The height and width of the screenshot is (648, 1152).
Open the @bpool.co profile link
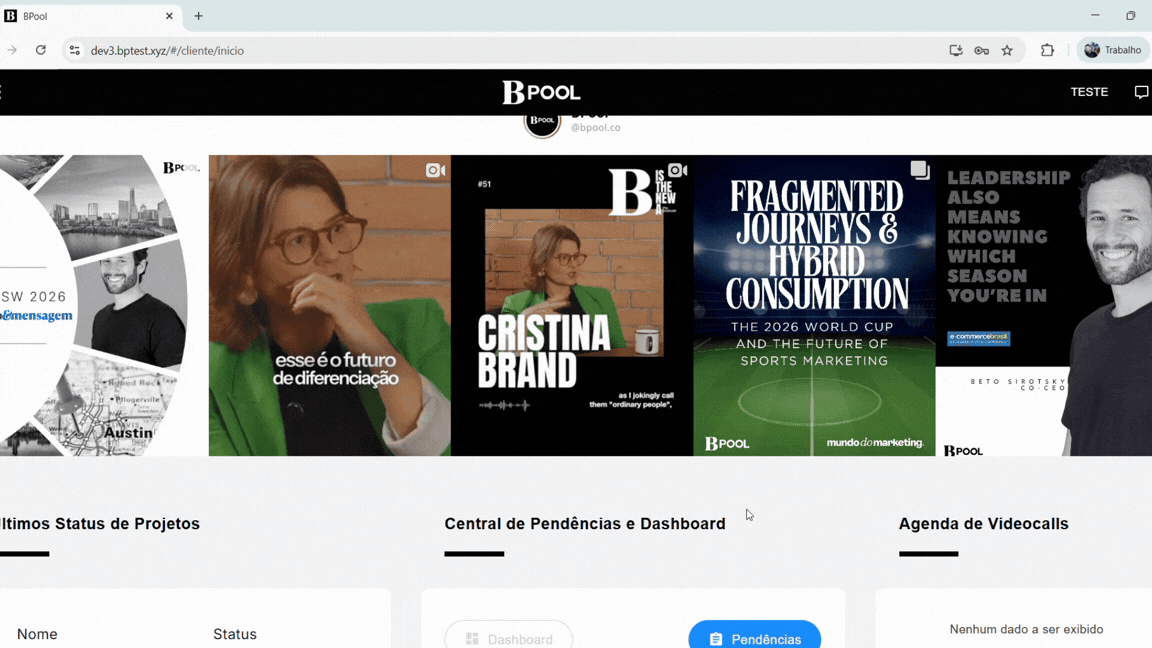[595, 127]
